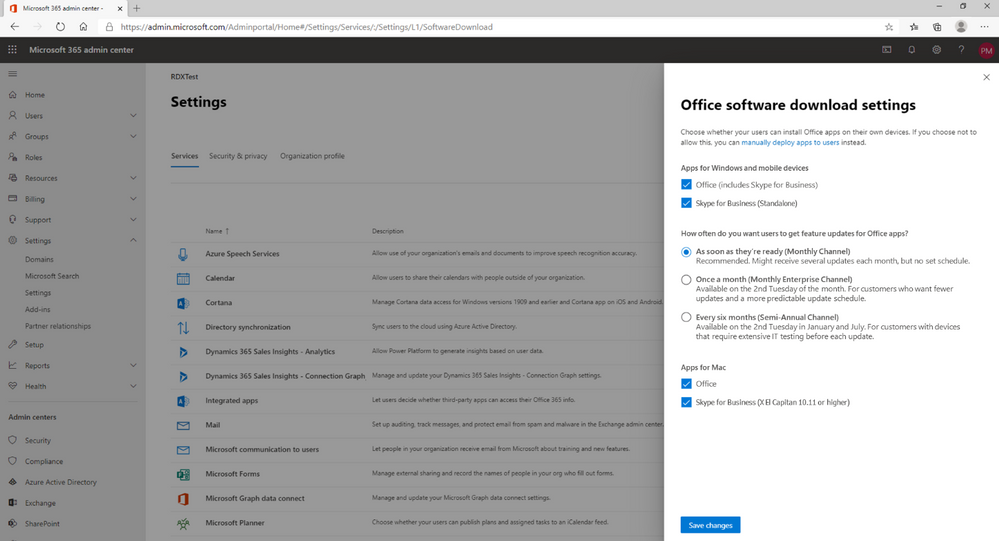Open Microsoft Search settings item

click(52, 276)
